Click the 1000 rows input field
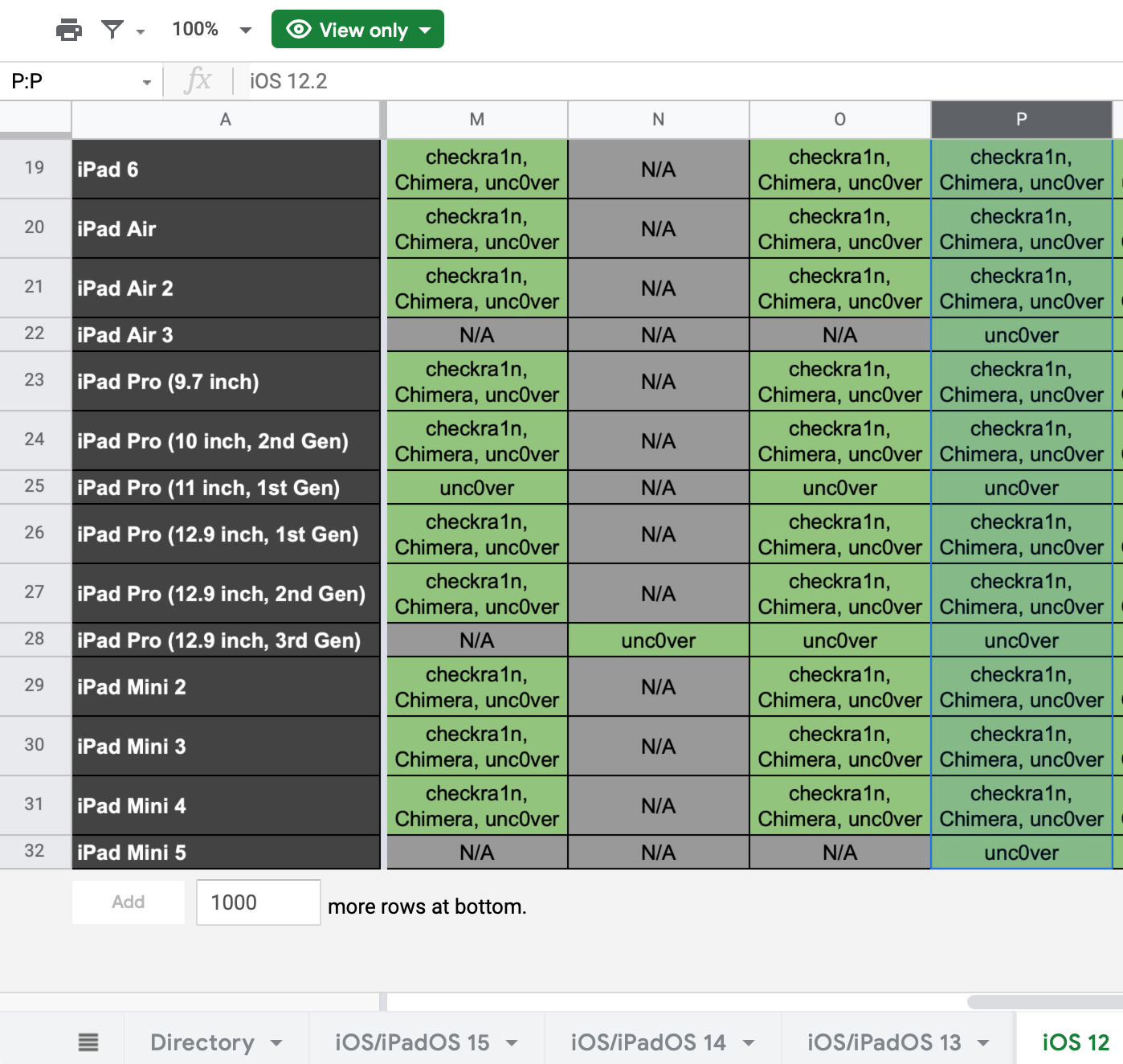 point(259,902)
